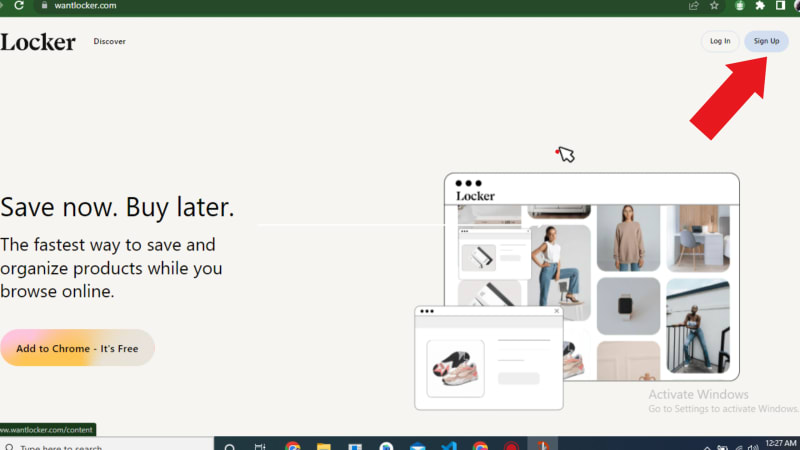Viewport: 800px width, 450px height.
Task: Open the green round extension icon
Action: click(739, 6)
